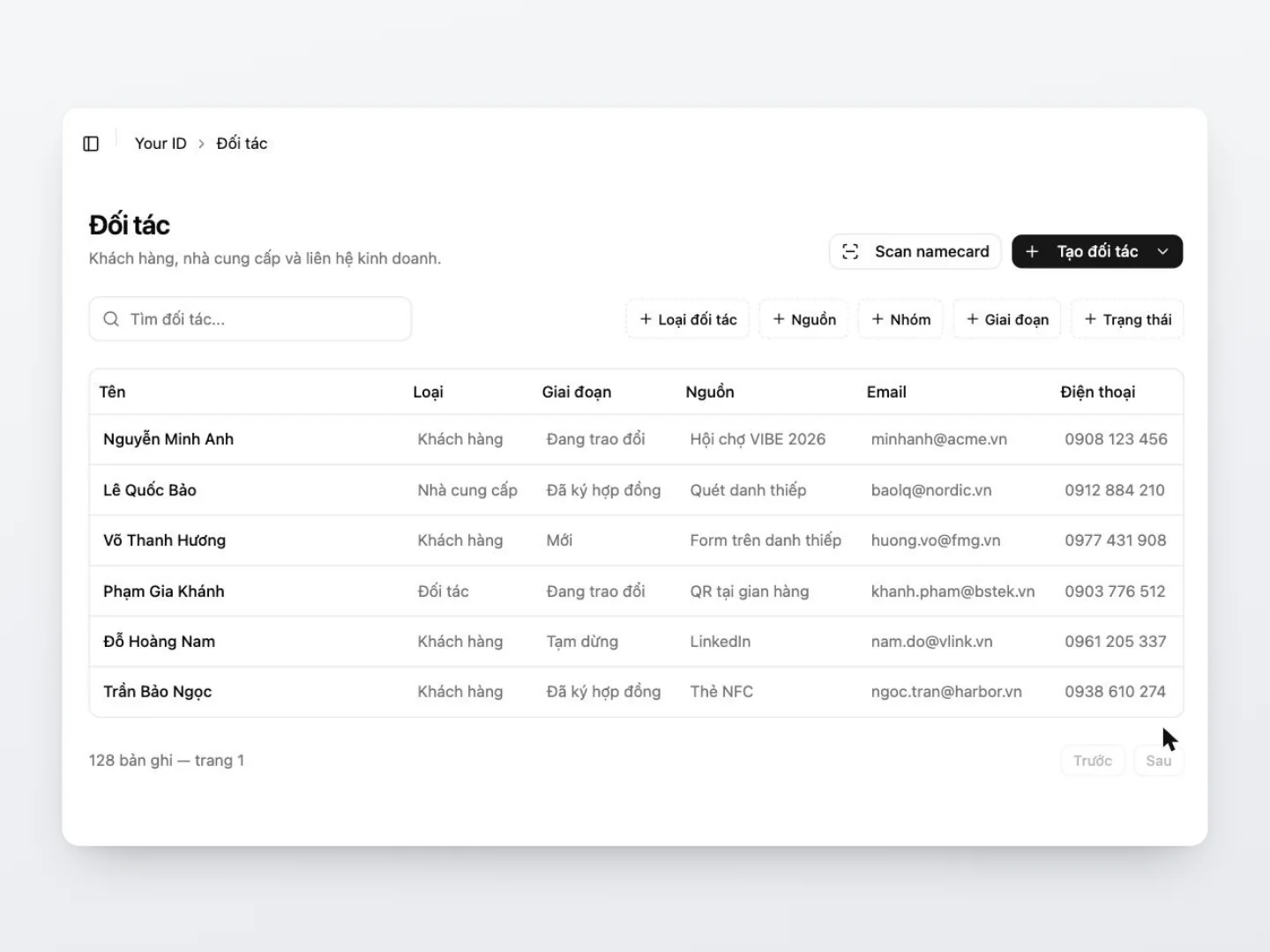Open partner Nguyễn Minh Anh

click(x=168, y=439)
